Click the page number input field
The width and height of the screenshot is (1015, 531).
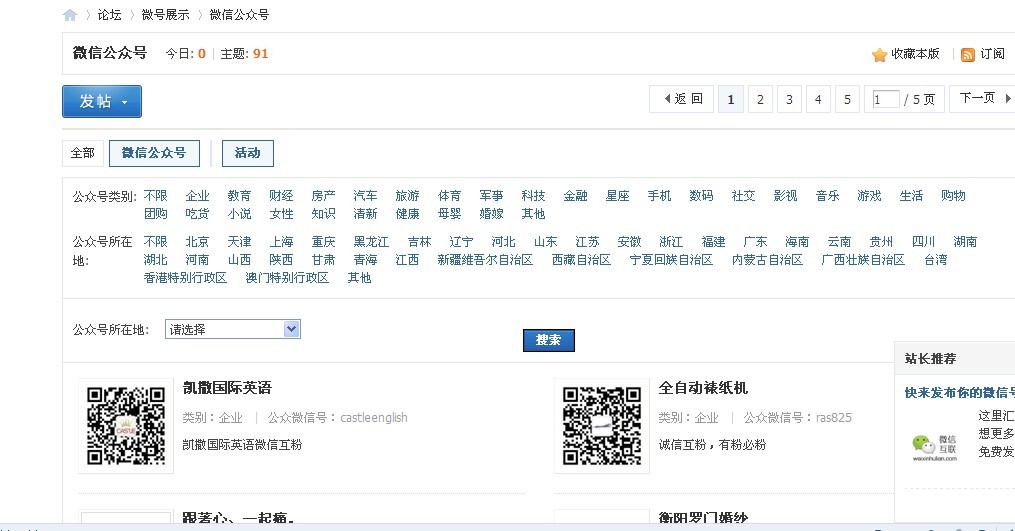pyautogui.click(x=886, y=100)
